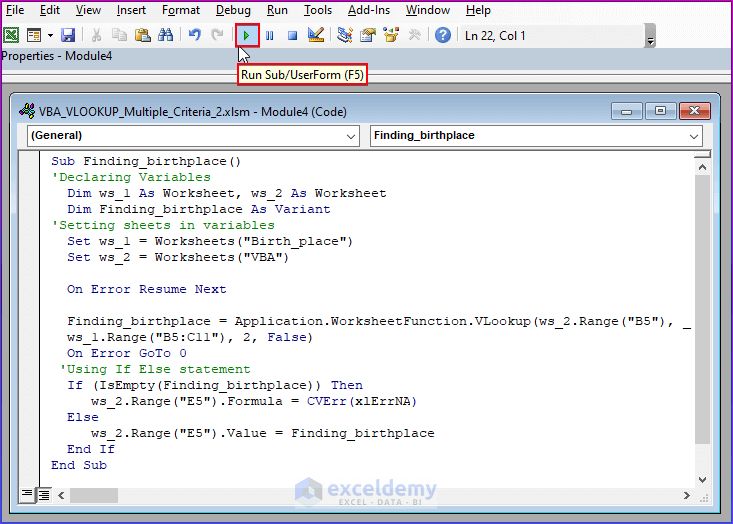Open the Insert menu
This screenshot has width=733, height=524.
point(131,10)
